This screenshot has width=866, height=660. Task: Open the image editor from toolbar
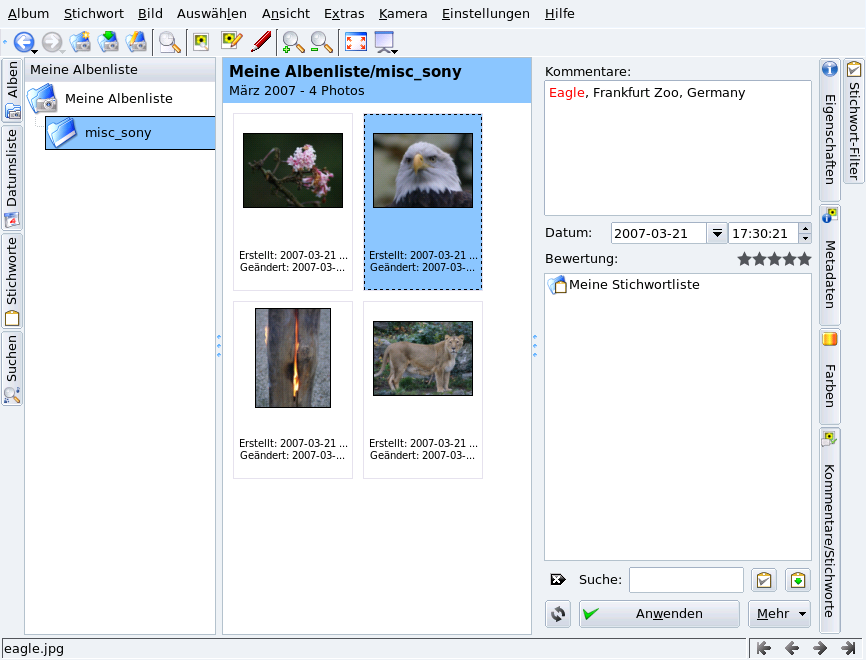pyautogui.click(x=231, y=42)
